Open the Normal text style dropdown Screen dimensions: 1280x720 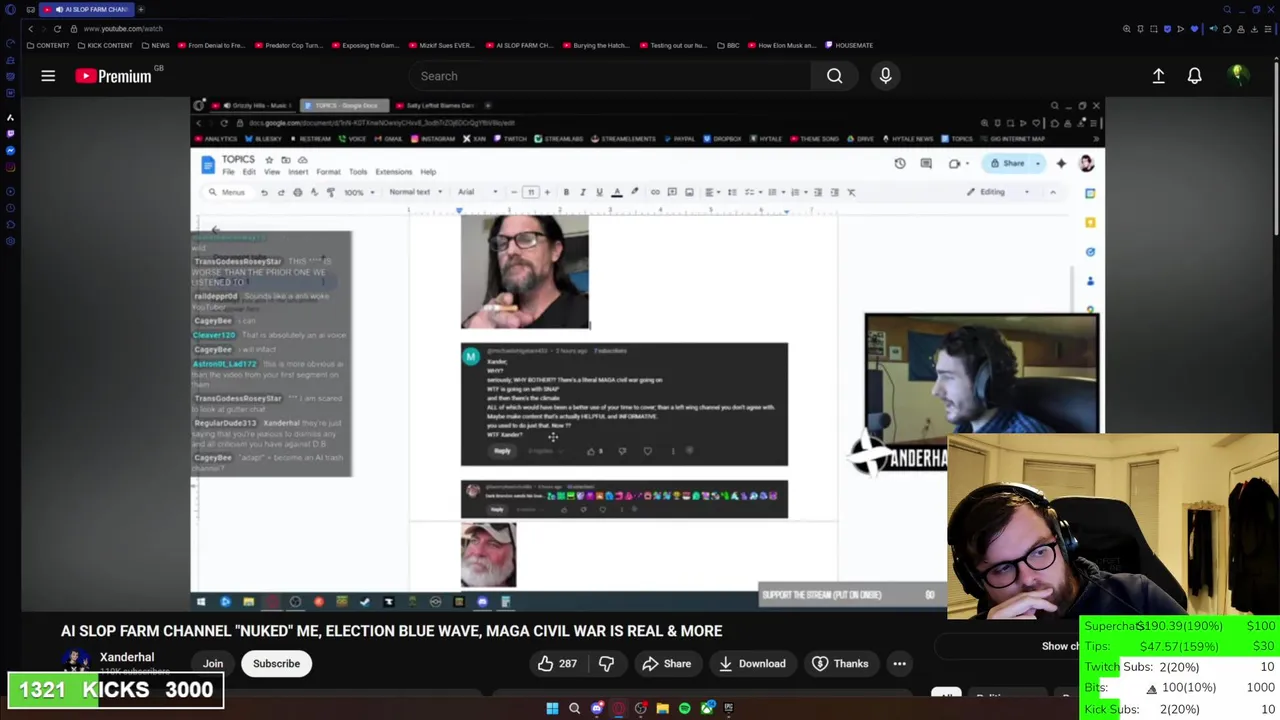415,192
